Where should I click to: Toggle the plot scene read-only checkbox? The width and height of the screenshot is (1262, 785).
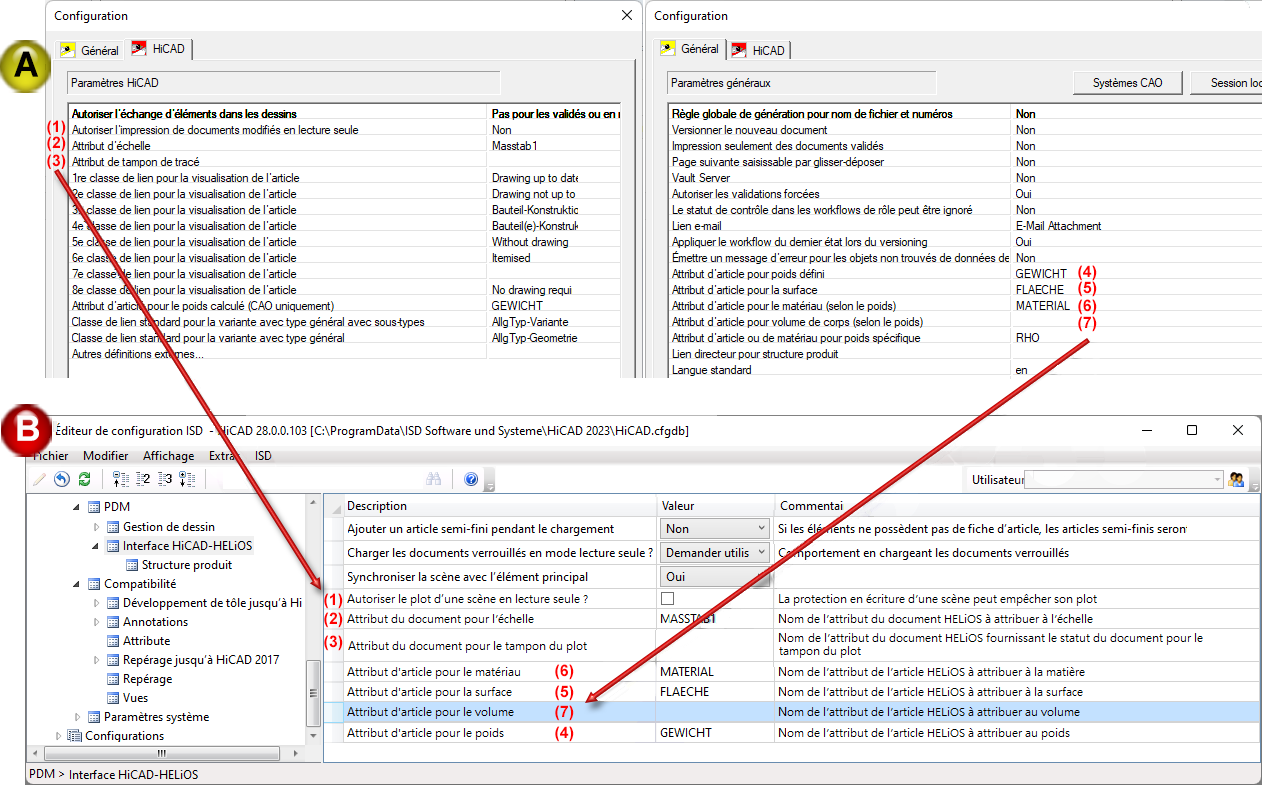(667, 598)
